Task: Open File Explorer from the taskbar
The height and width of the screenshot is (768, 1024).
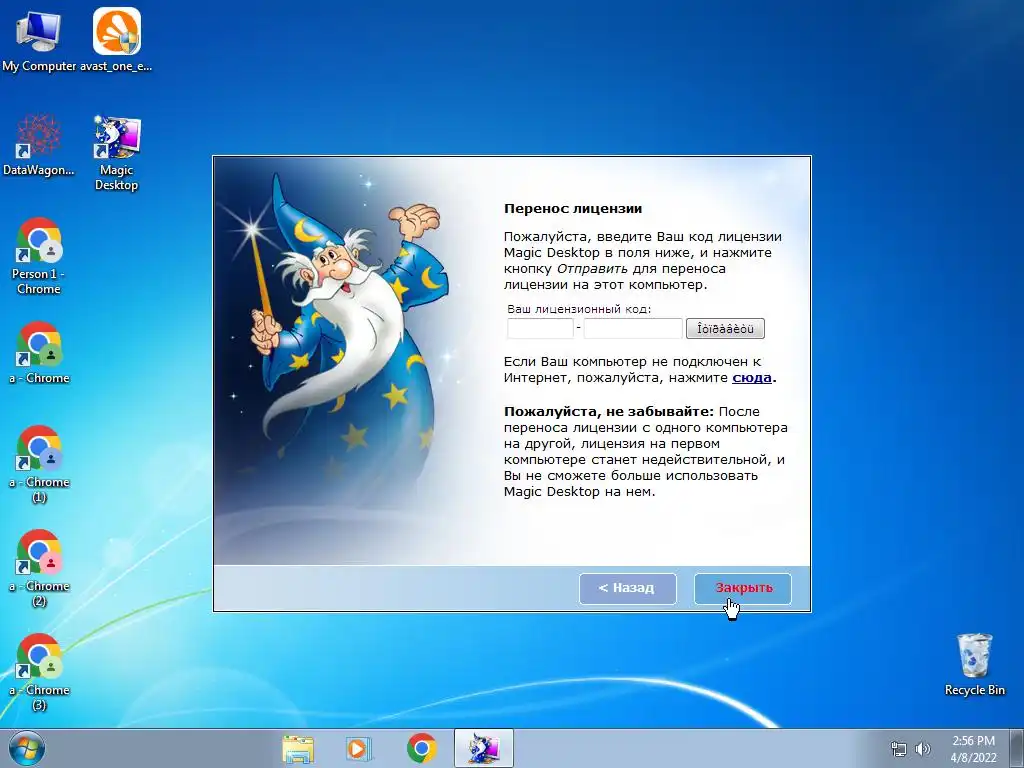Action: click(298, 748)
